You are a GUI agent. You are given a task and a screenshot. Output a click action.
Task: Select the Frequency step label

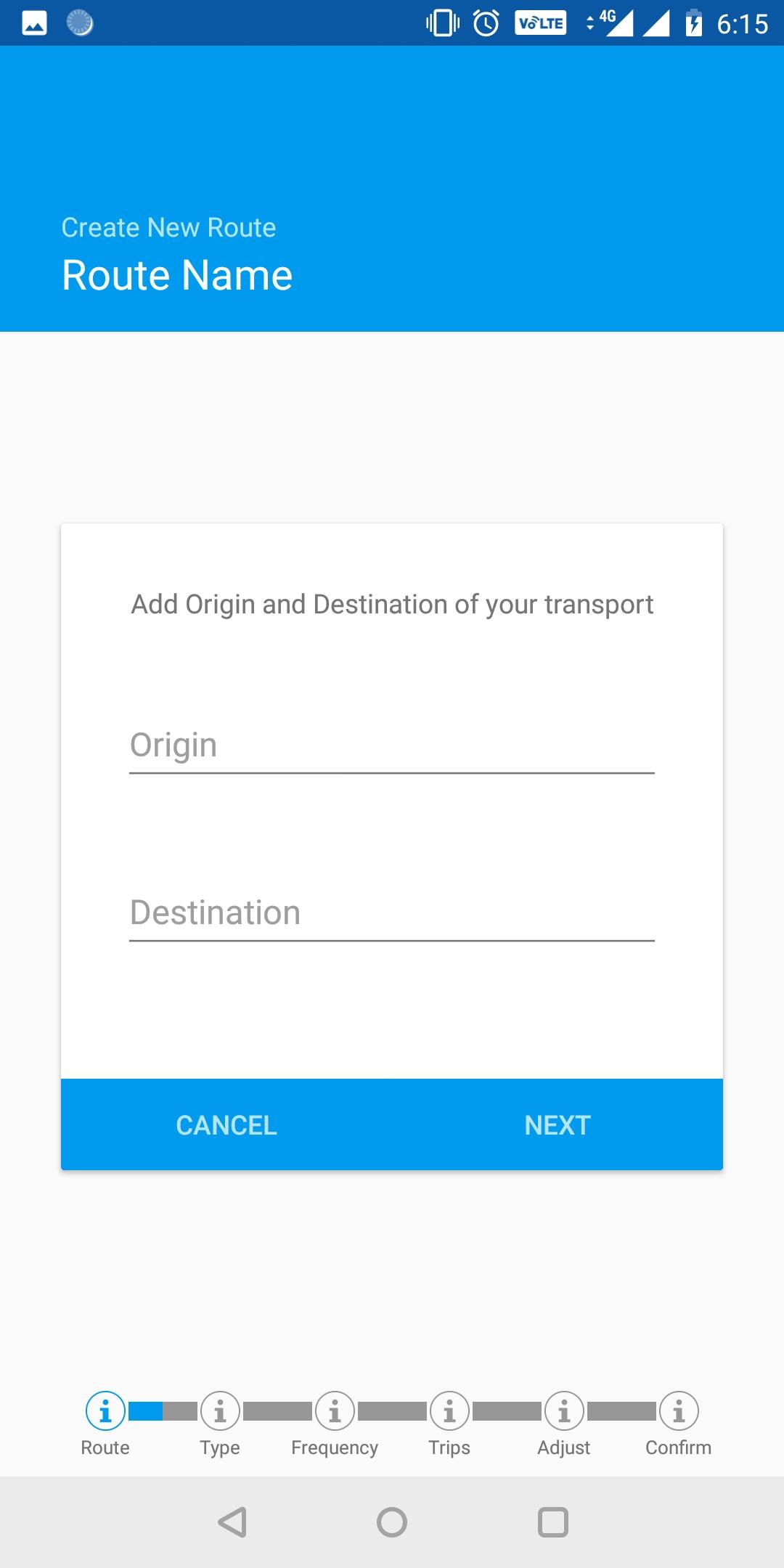click(x=335, y=1447)
